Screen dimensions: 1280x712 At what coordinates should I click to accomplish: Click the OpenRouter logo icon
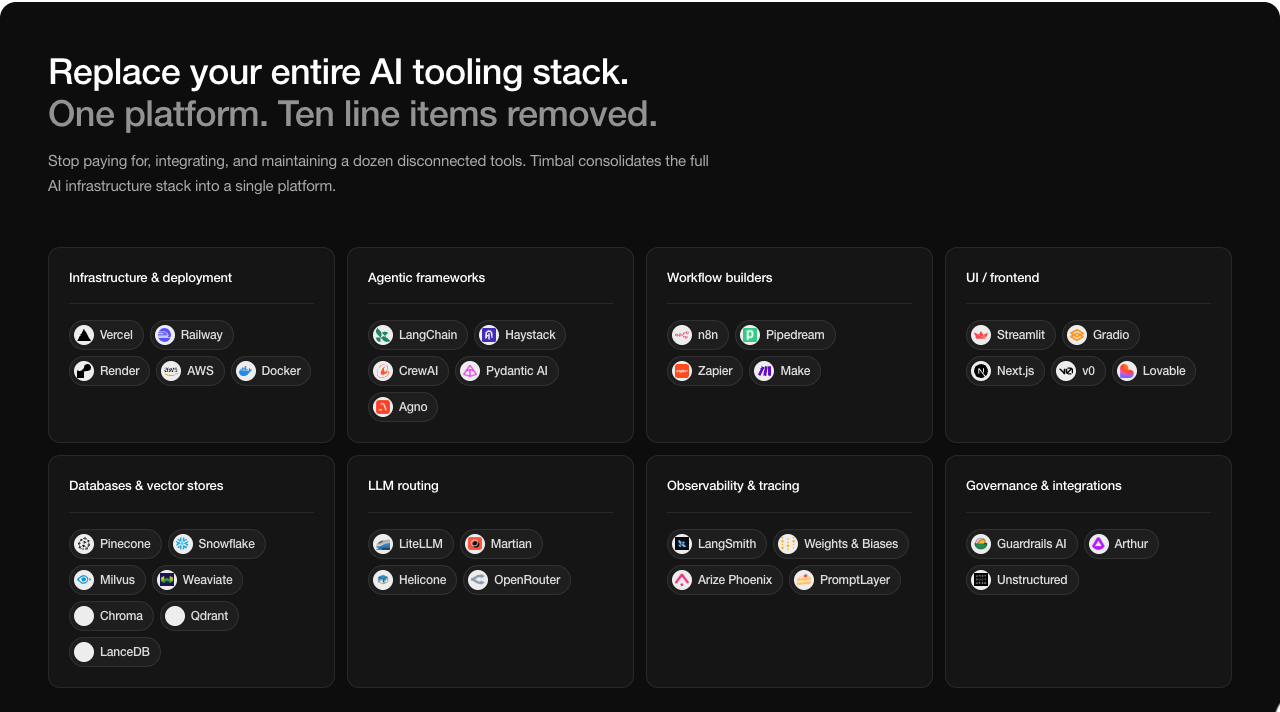(x=478, y=580)
